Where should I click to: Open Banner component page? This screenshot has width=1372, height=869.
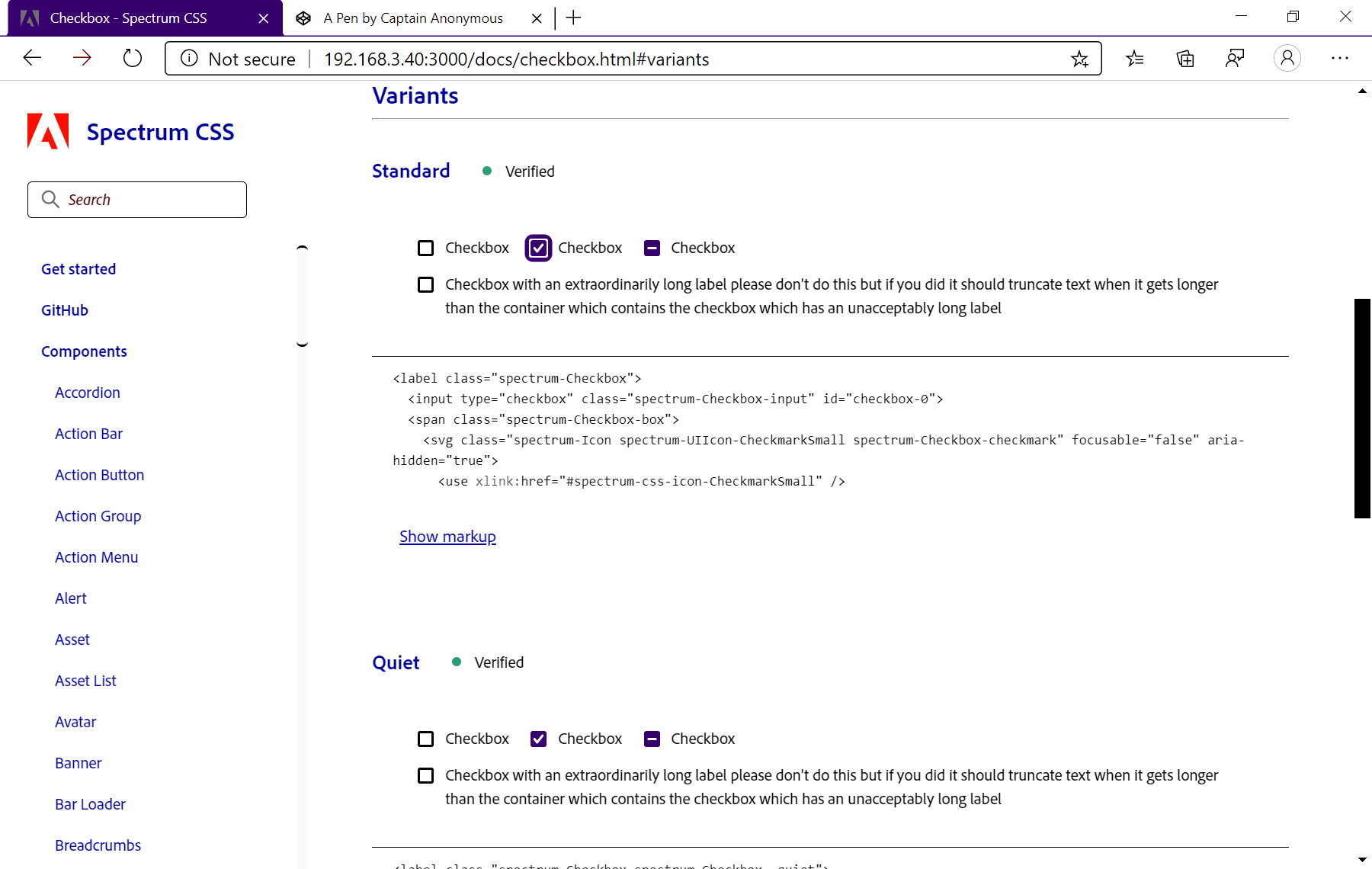(x=78, y=763)
